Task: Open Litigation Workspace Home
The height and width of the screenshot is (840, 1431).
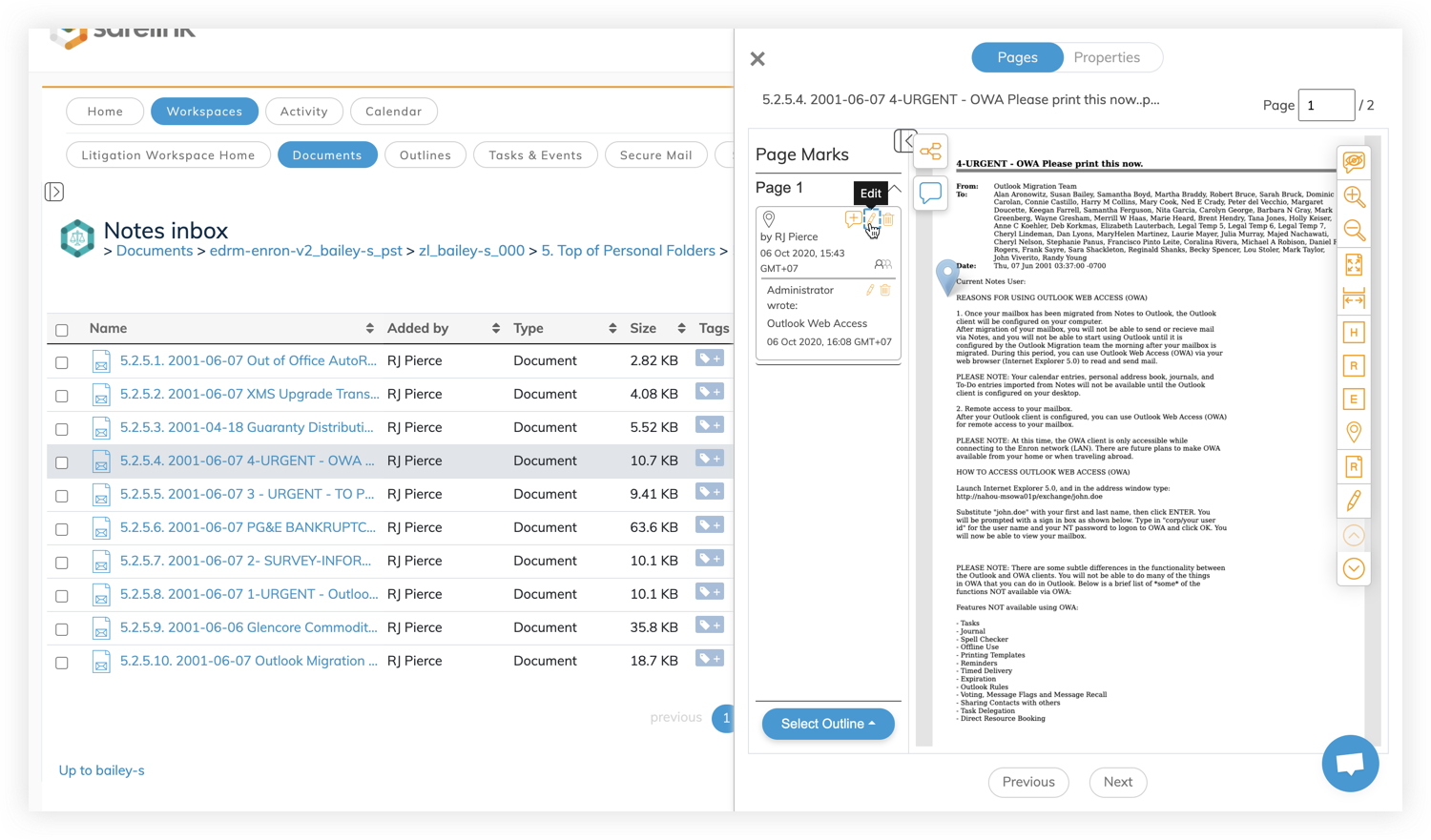Action: tap(168, 155)
